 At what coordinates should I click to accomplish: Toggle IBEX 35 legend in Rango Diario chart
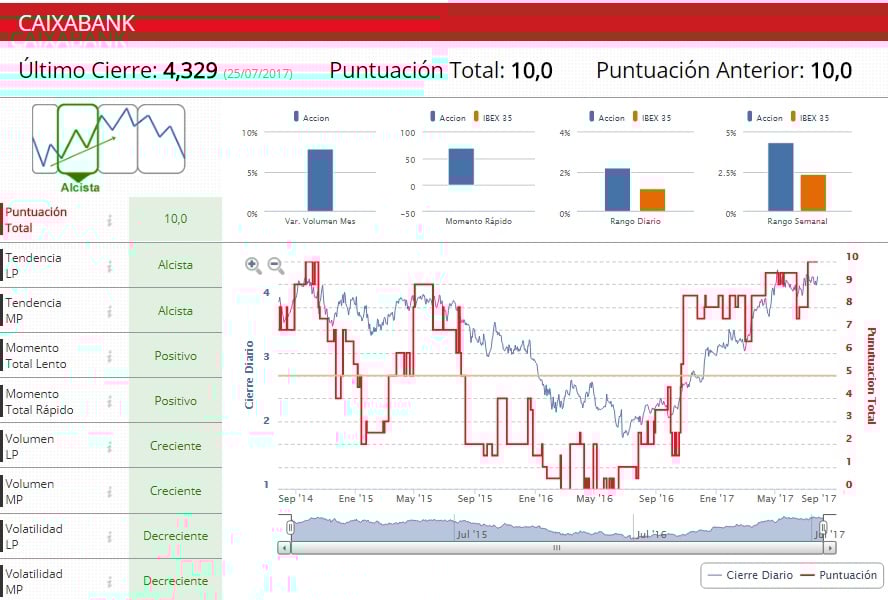click(652, 117)
